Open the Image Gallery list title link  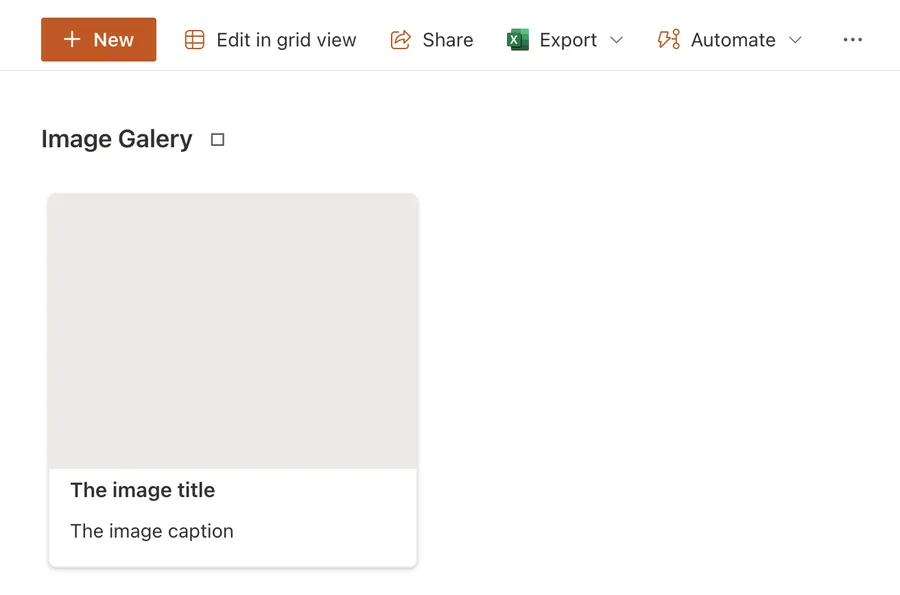tap(116, 139)
